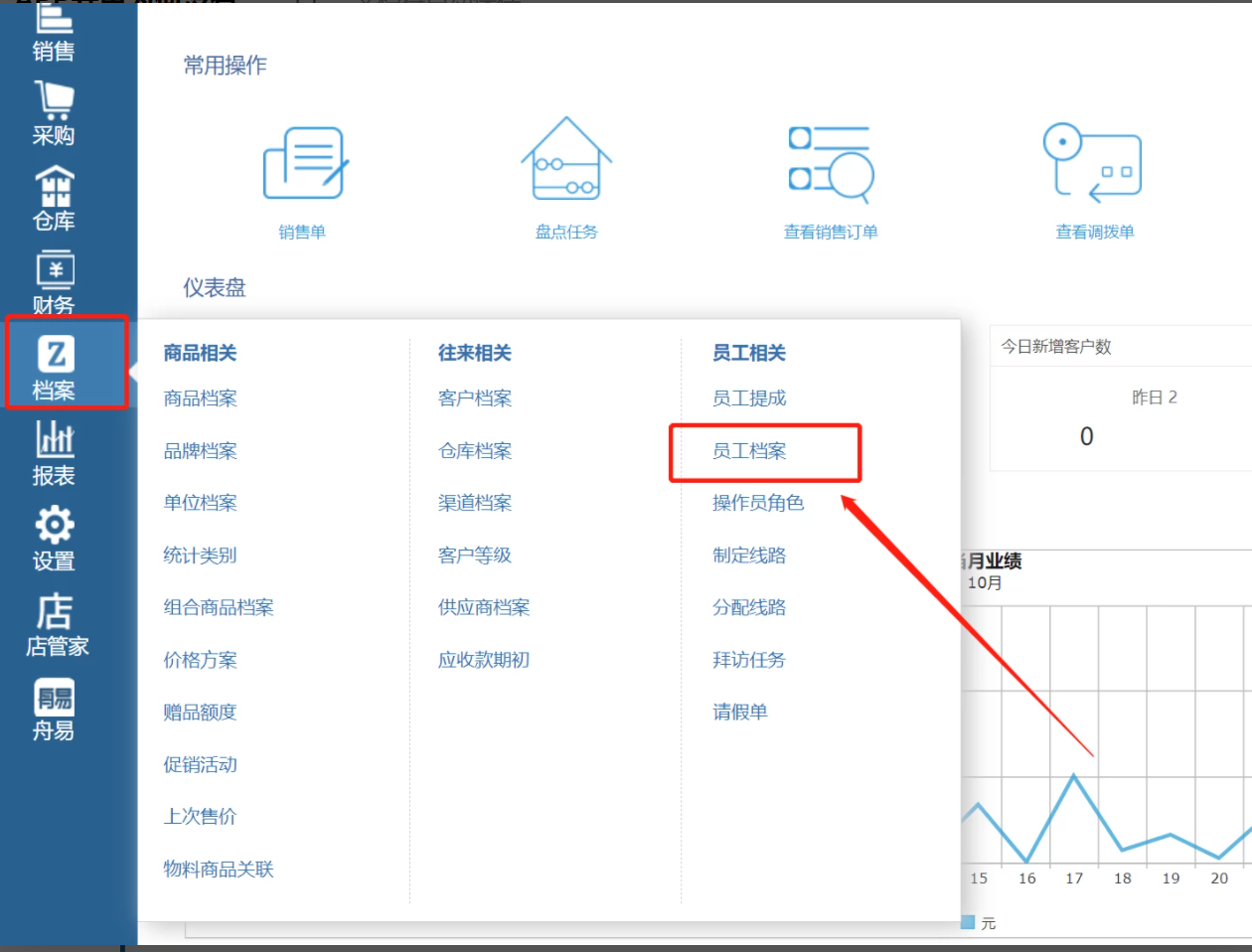Click the 盘点任务 house icon
Image resolution: width=1252 pixels, height=952 pixels.
[566, 159]
